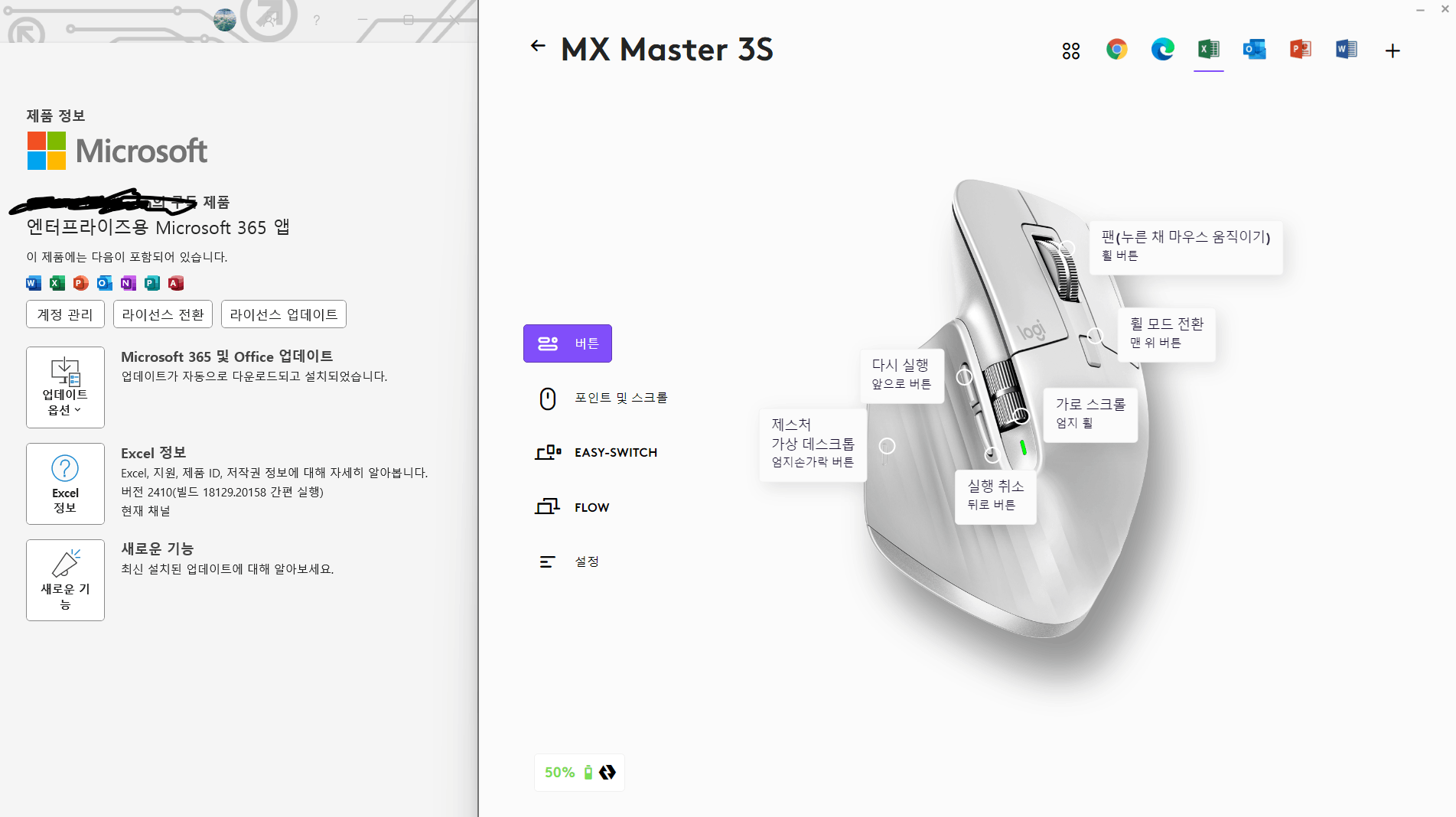Click the 라이선스 업데이트 button

pos(284,314)
